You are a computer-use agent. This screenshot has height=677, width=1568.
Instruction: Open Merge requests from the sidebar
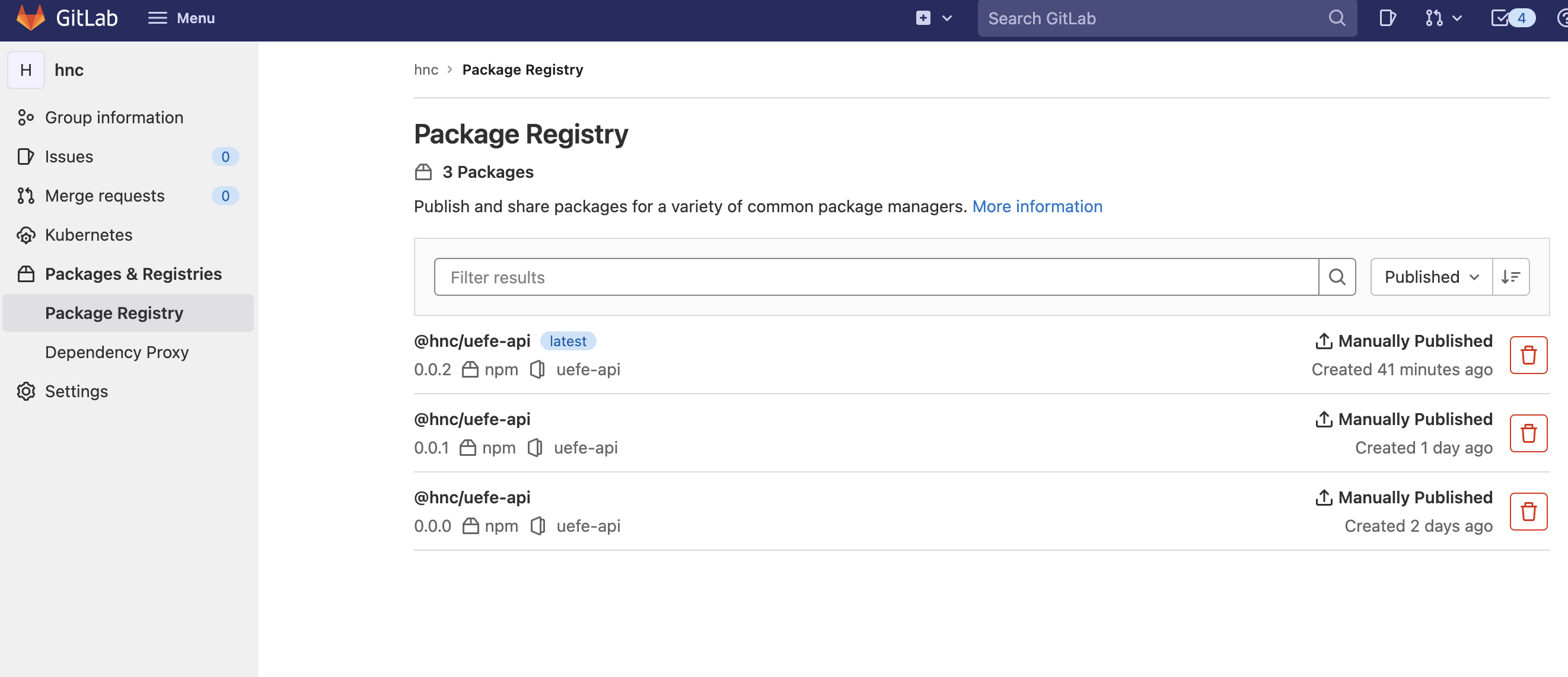(x=105, y=195)
